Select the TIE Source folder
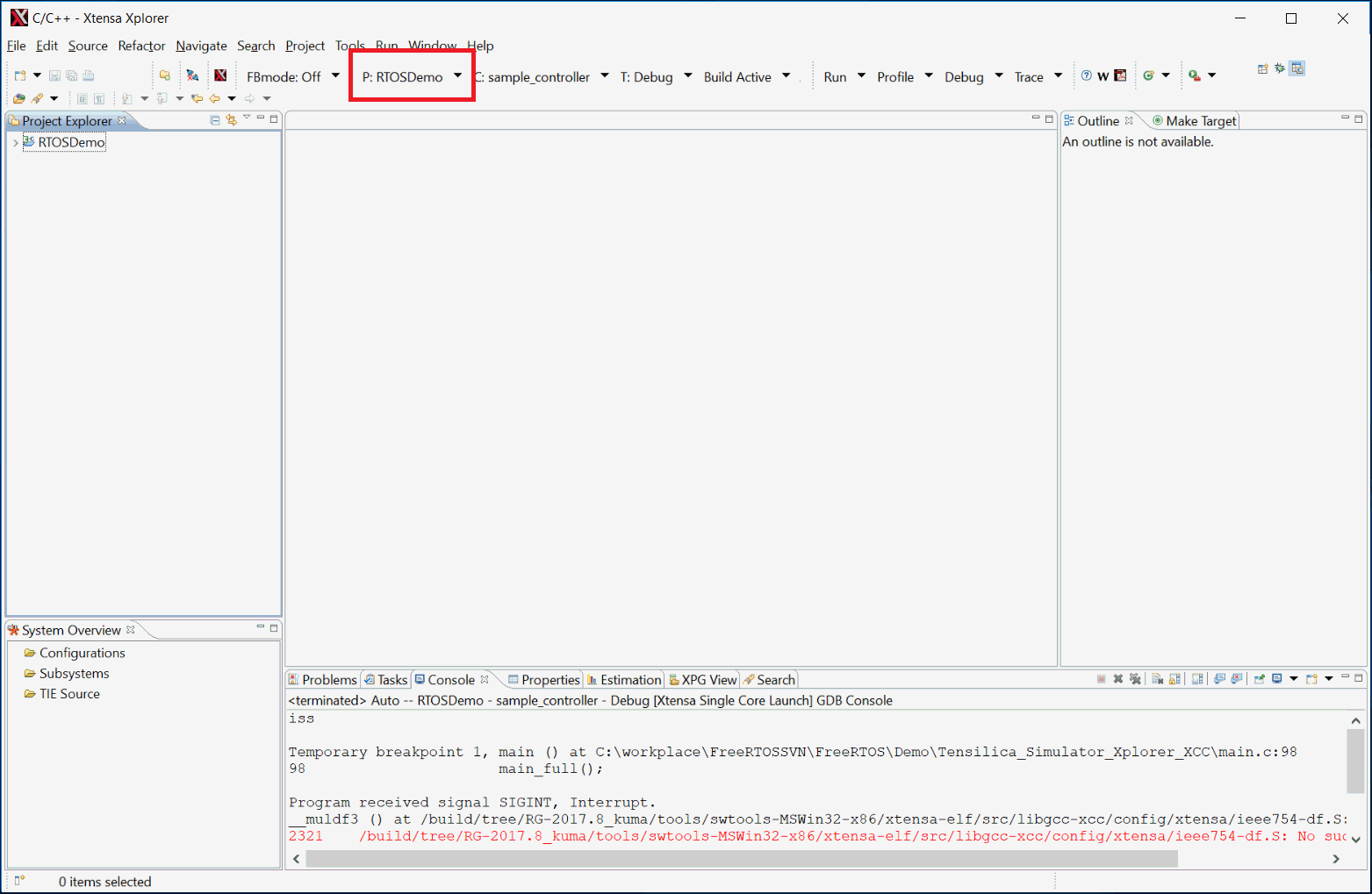 tap(61, 693)
